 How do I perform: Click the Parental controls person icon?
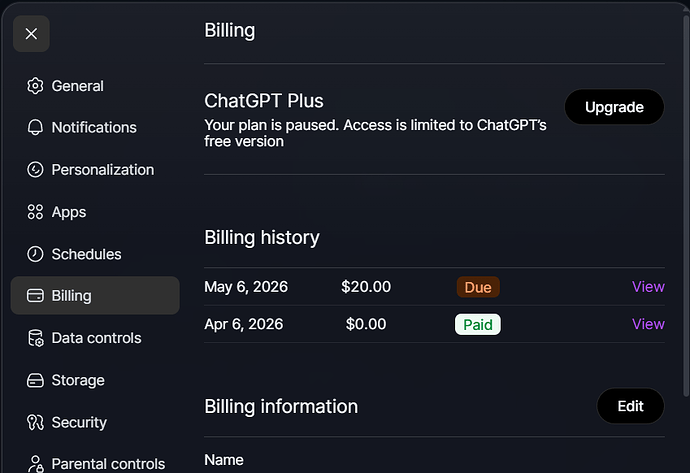(35, 464)
